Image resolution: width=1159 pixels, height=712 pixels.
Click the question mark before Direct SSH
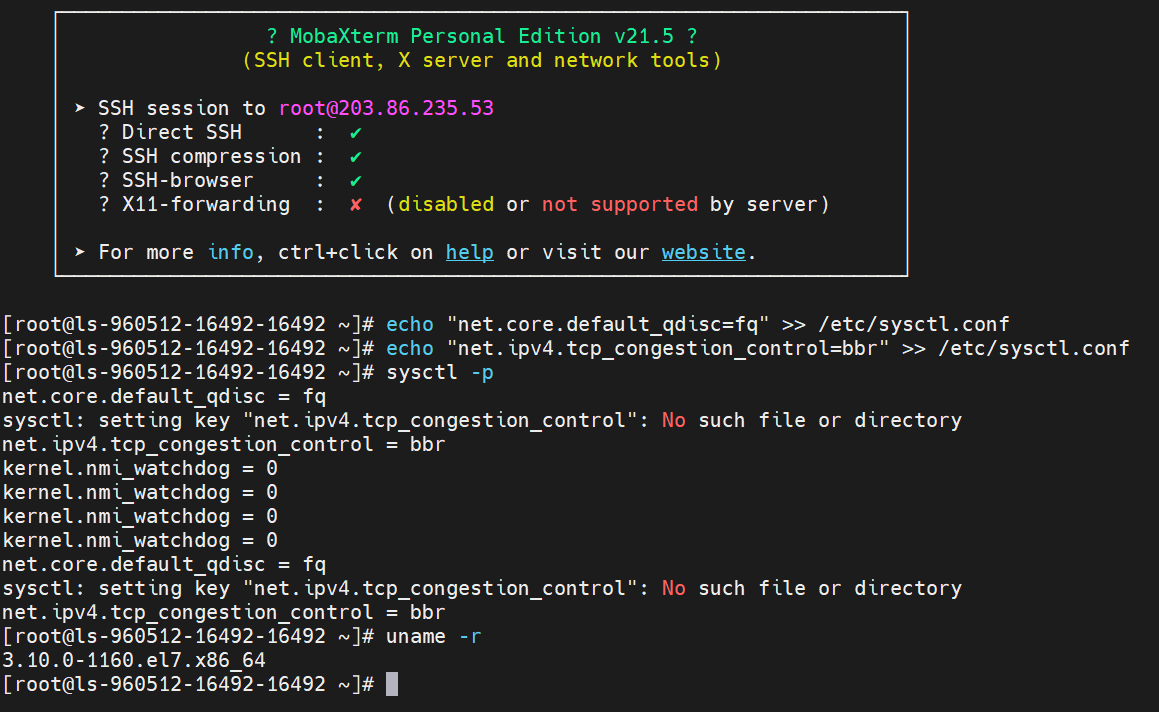104,132
